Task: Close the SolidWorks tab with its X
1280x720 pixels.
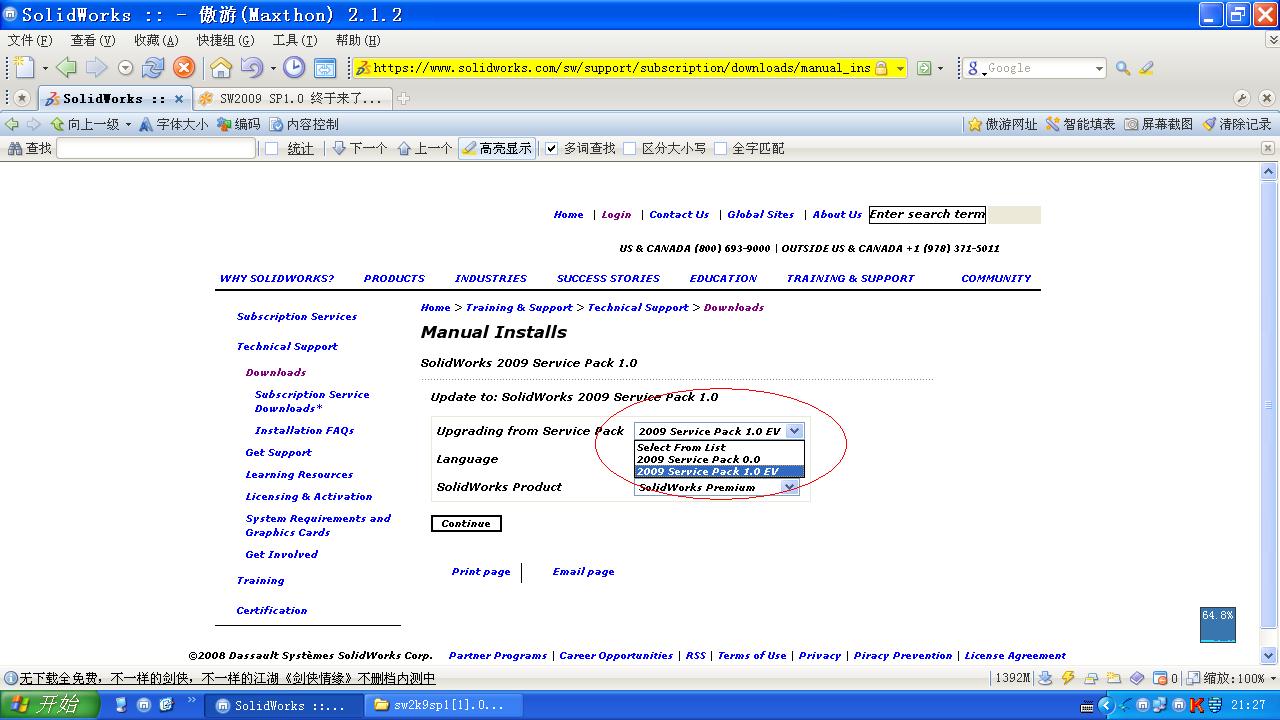Action: tap(179, 99)
